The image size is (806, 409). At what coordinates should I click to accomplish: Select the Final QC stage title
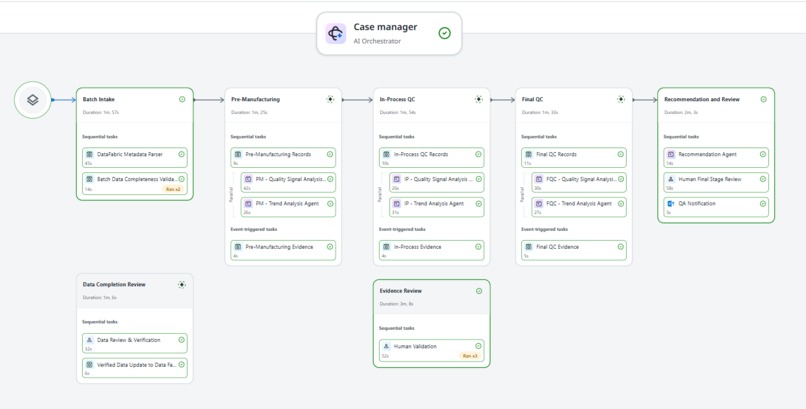coord(532,99)
